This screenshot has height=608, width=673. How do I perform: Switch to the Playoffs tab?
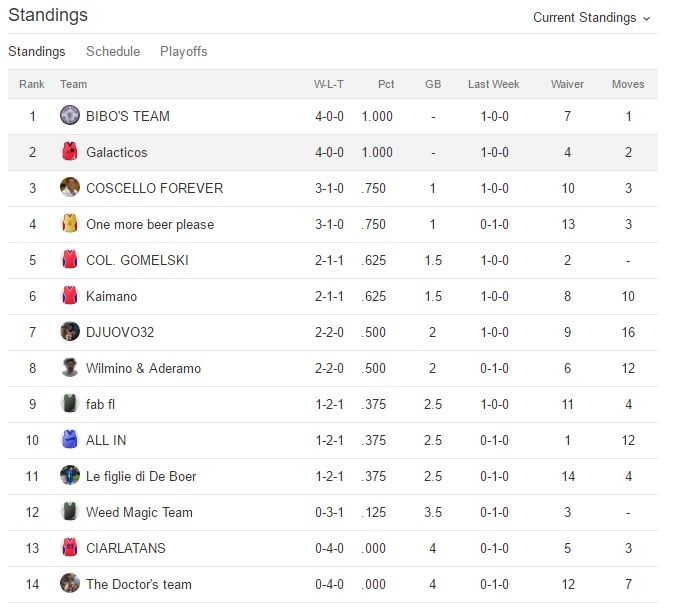pos(184,51)
